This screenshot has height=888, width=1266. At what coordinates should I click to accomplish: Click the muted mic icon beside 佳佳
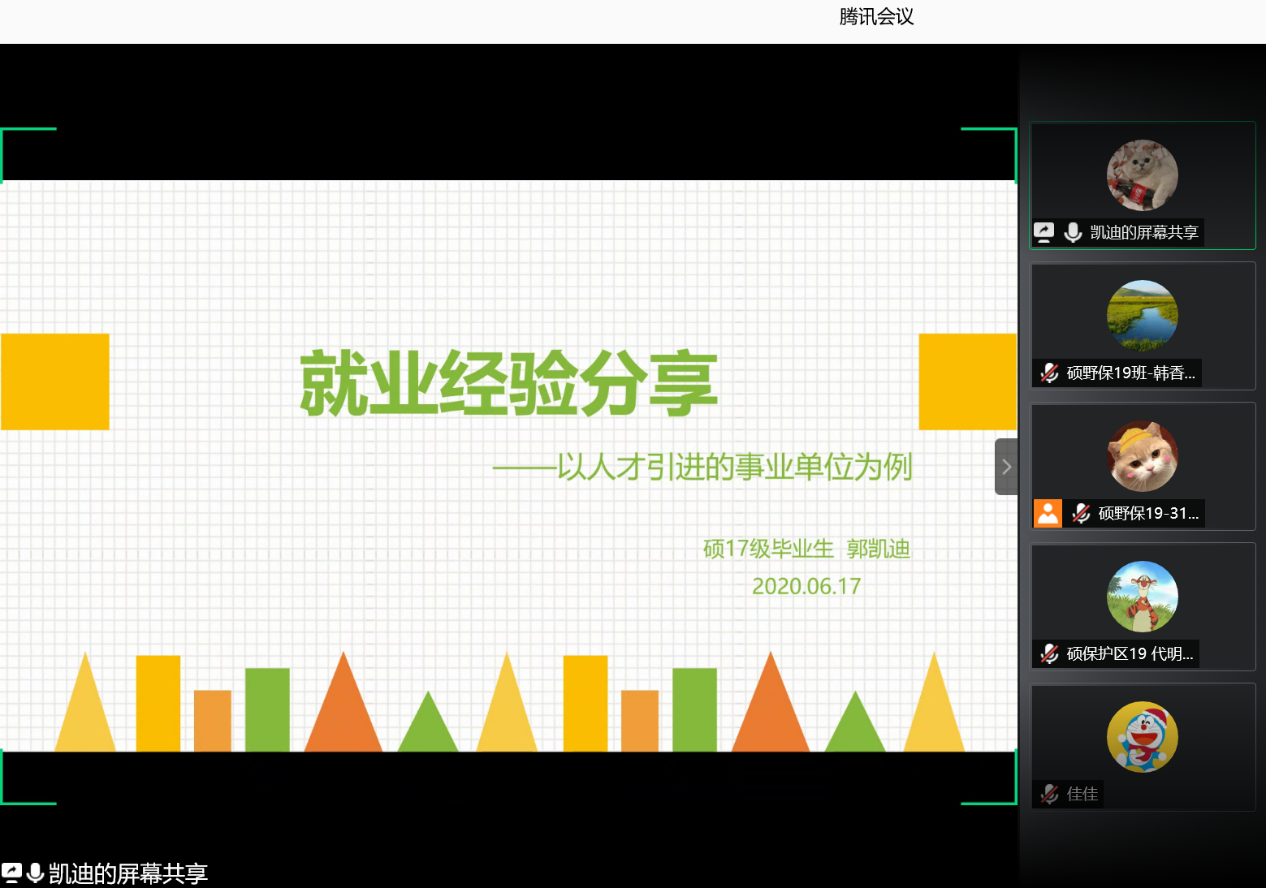tap(1048, 794)
